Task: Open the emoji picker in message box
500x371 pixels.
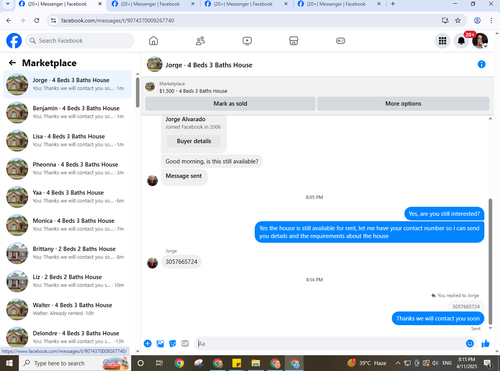Action: click(x=470, y=343)
